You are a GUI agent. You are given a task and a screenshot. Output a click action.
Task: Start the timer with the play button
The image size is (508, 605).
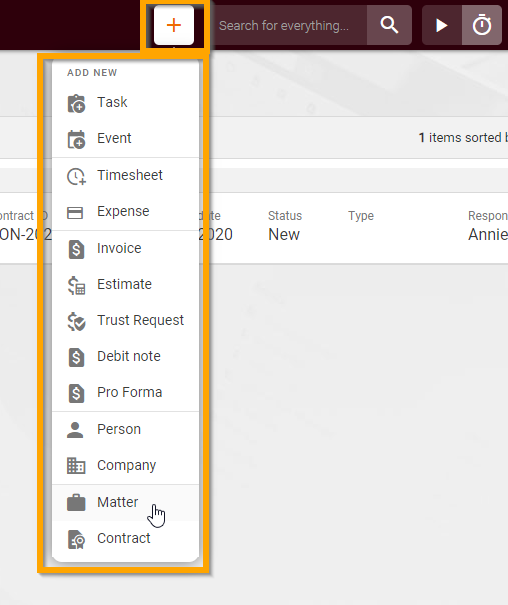[x=442, y=25]
